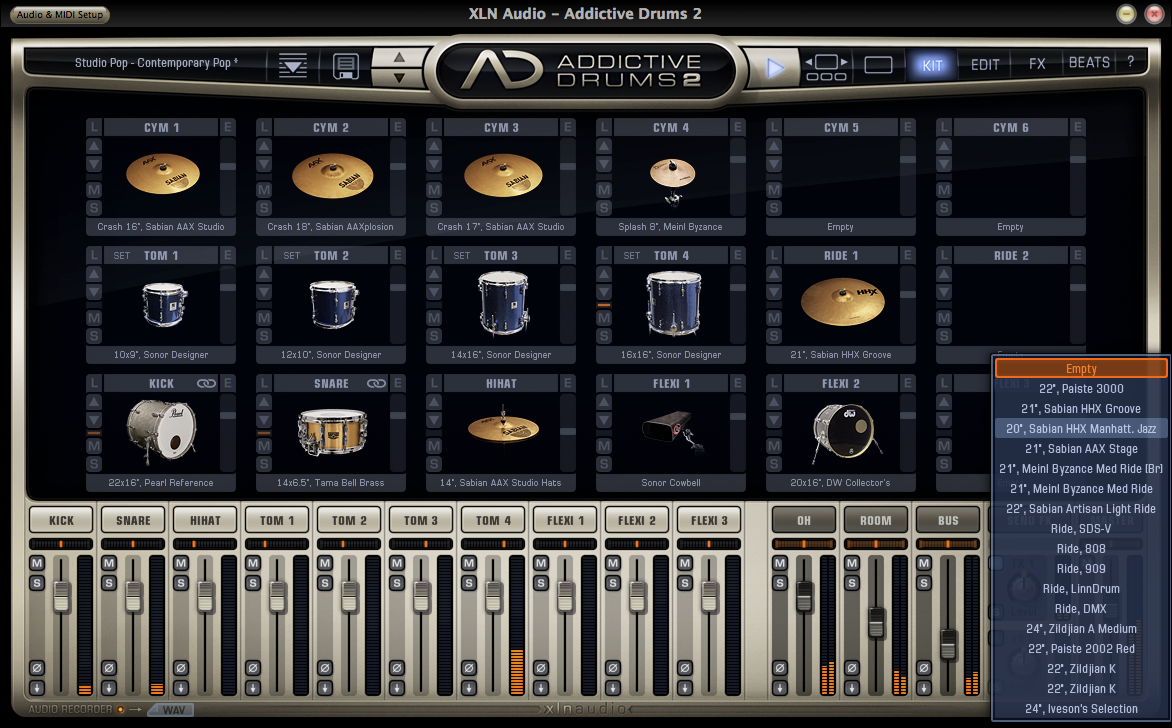Select next kitpiece arrow on TOM 1 slot
1172x728 pixels.
[94, 291]
